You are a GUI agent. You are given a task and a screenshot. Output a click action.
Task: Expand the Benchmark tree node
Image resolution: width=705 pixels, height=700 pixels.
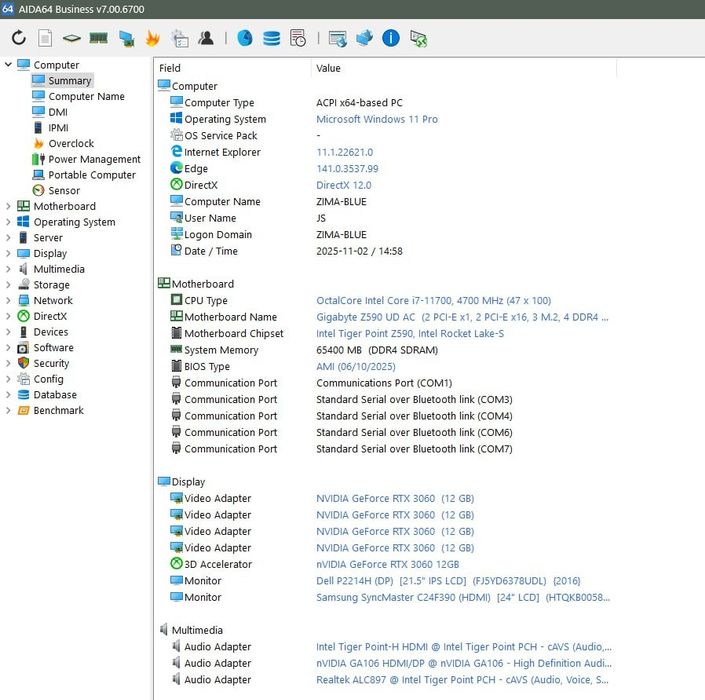click(8, 410)
